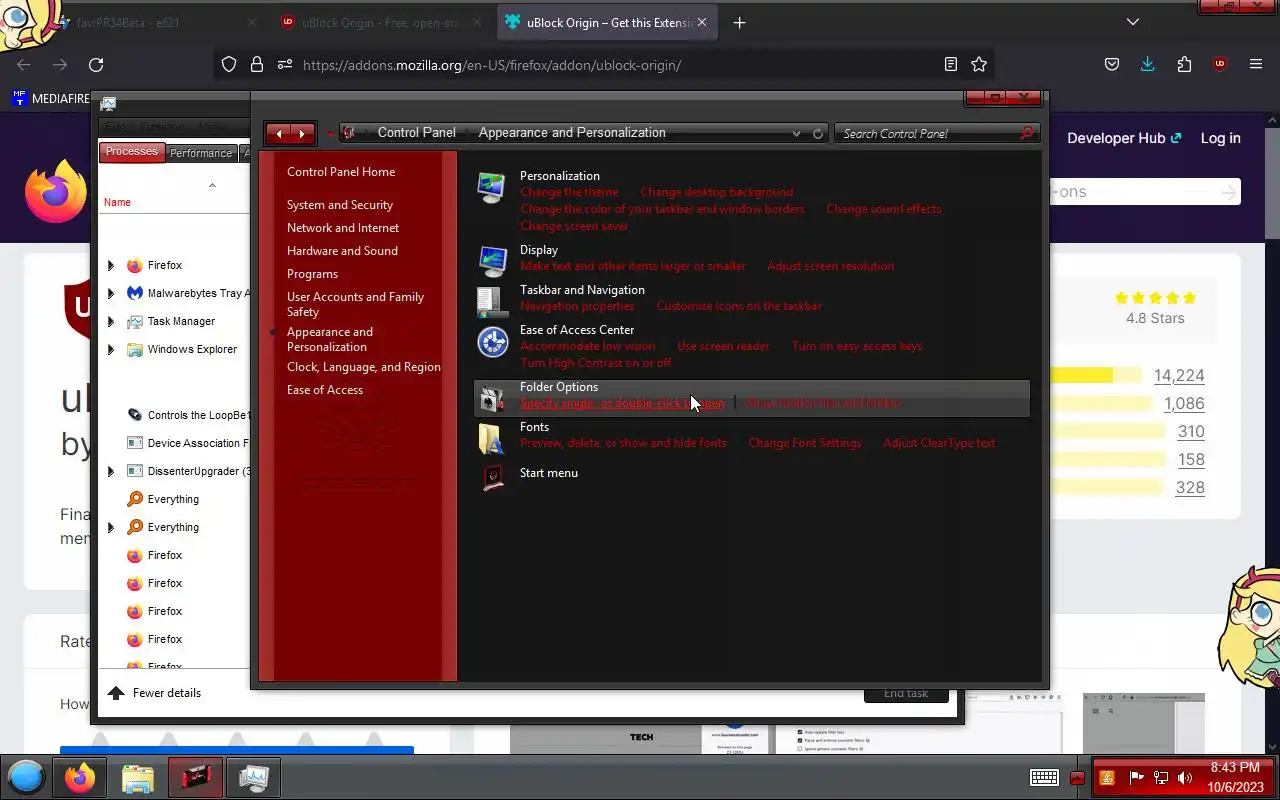Open Developer Hub link
Viewport: 1280px width, 800px height.
(1124, 138)
